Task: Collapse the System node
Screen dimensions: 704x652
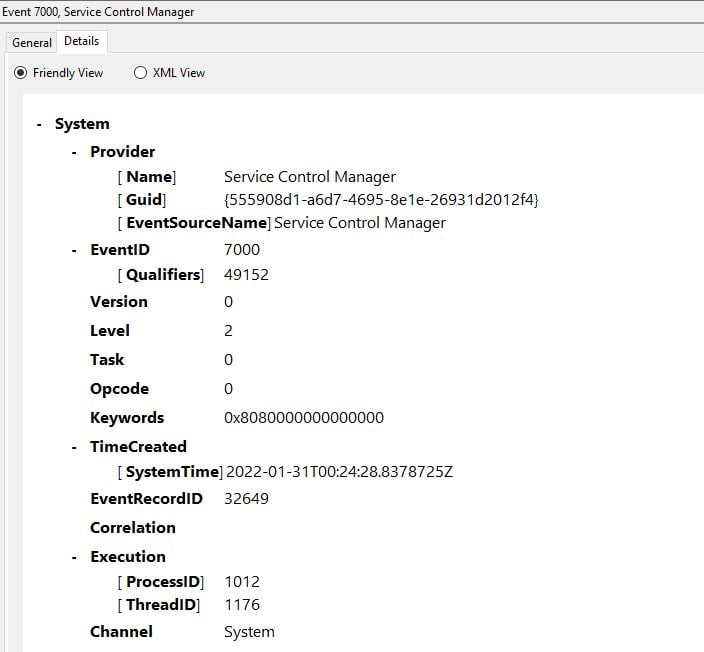Action: click(40, 124)
